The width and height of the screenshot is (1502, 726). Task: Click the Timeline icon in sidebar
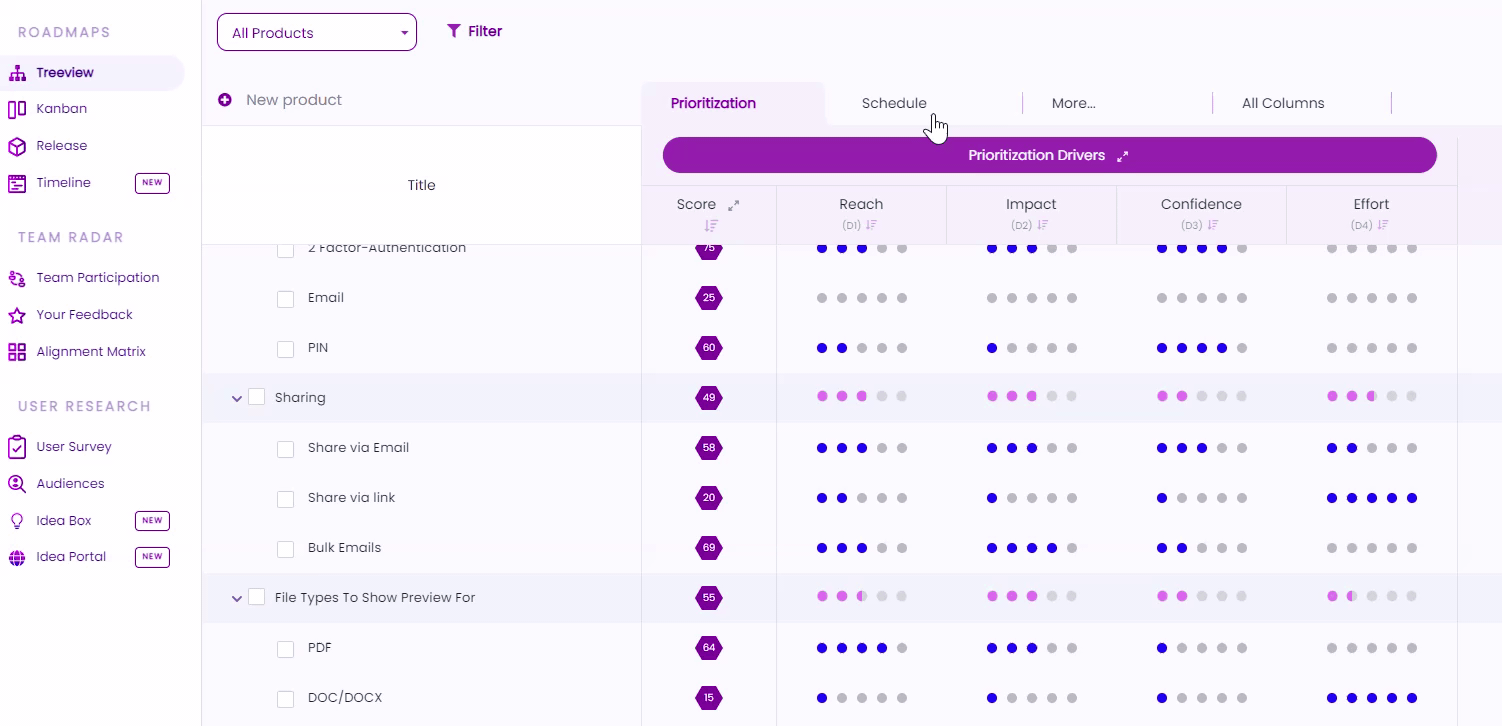[17, 183]
